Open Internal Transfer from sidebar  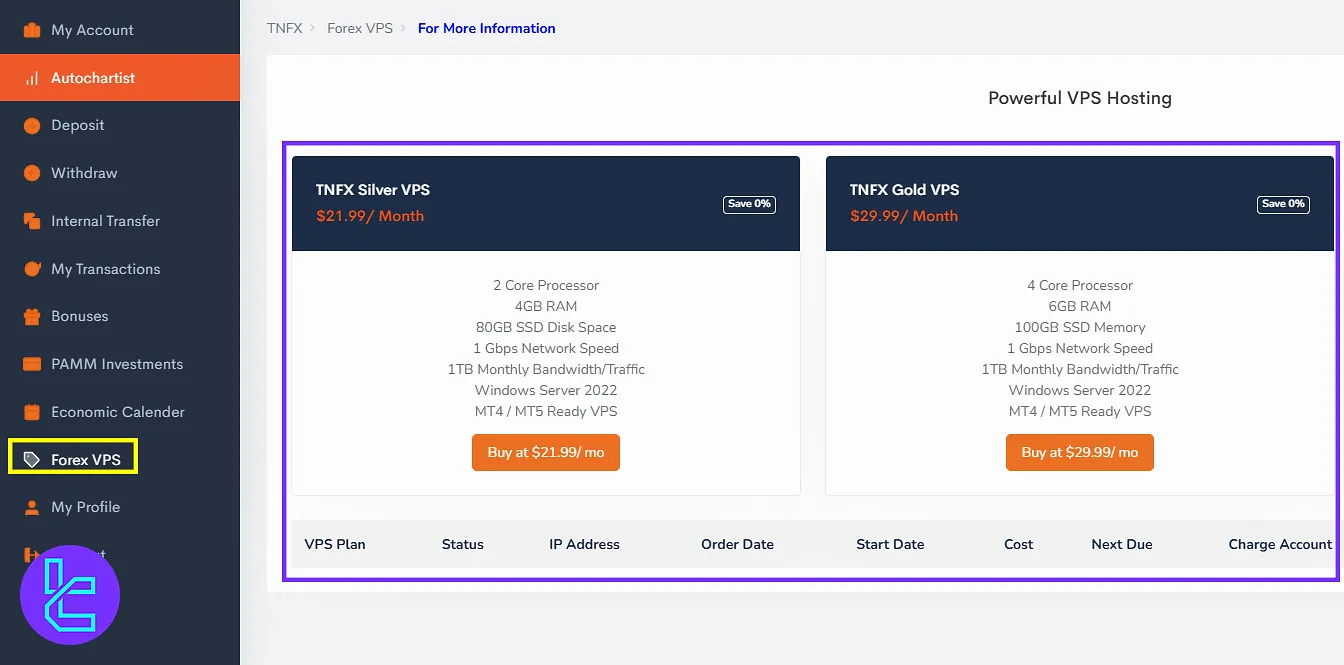tap(120, 221)
